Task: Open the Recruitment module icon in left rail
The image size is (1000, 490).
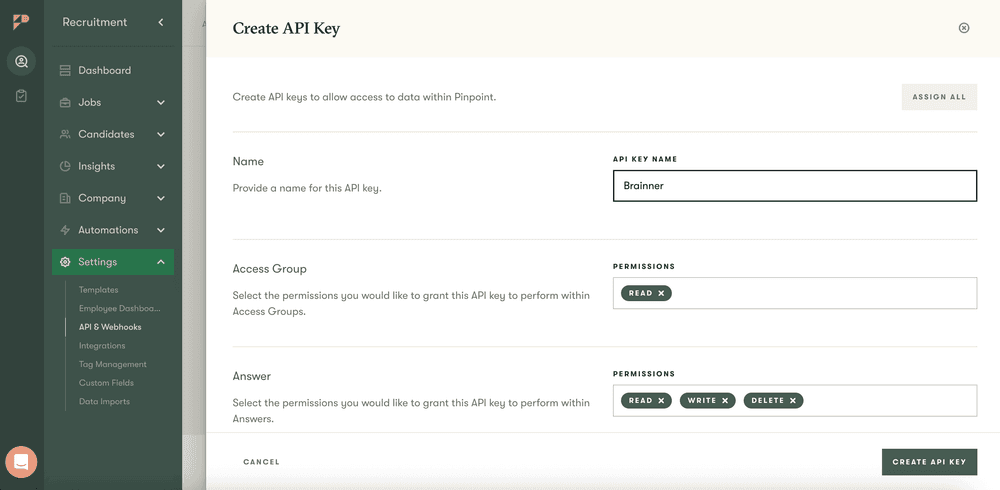Action: pos(21,62)
